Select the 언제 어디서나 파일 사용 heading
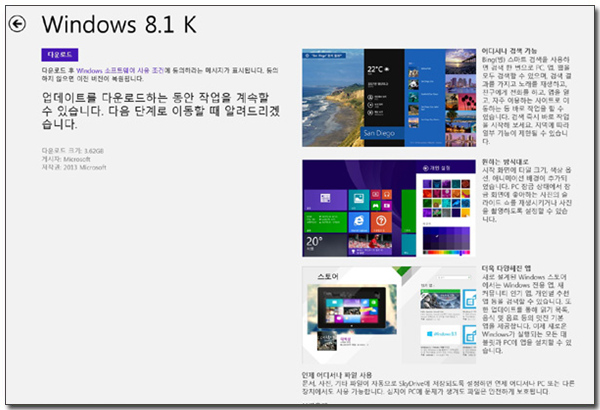Viewport: 600px width, 410px height. pyautogui.click(x=337, y=375)
